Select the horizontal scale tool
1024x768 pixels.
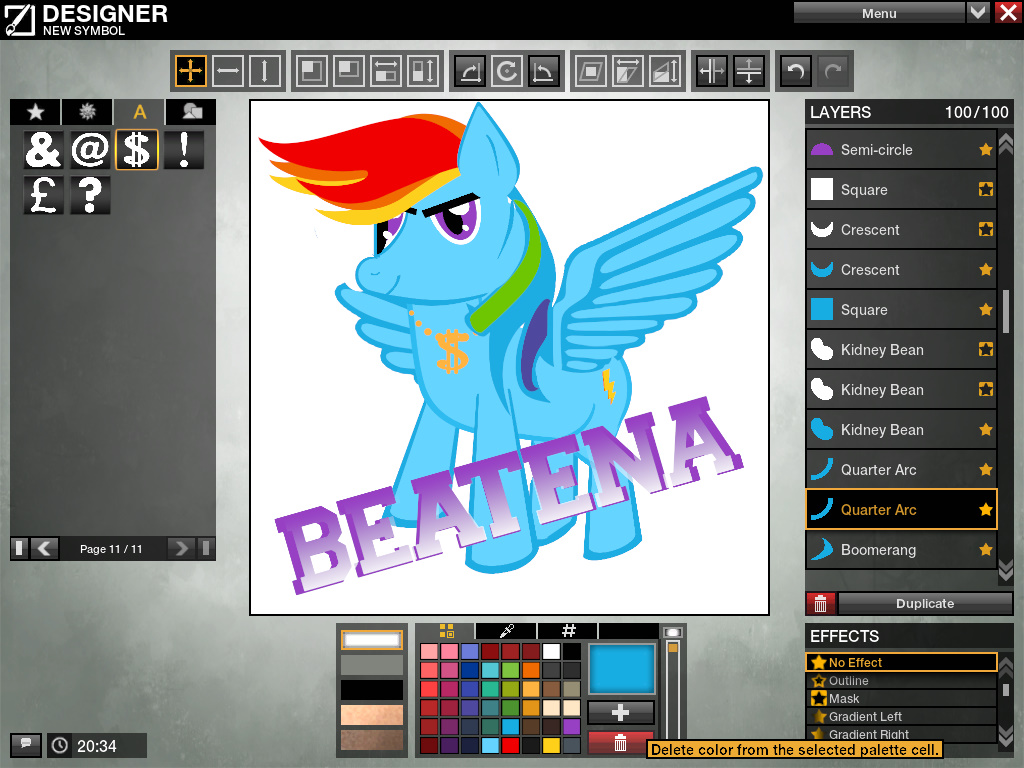tap(386, 71)
